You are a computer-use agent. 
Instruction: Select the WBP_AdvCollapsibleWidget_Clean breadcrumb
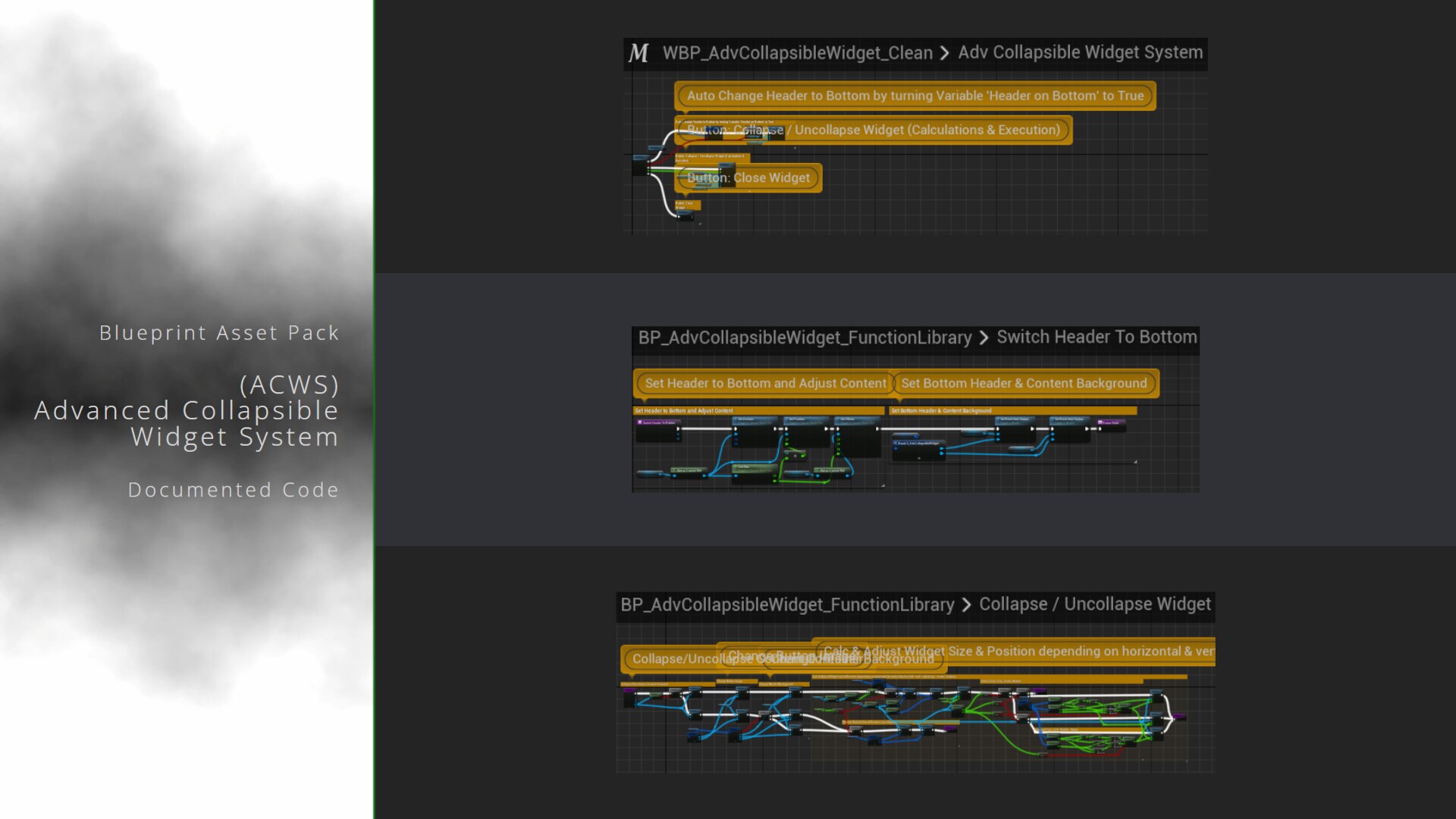797,53
